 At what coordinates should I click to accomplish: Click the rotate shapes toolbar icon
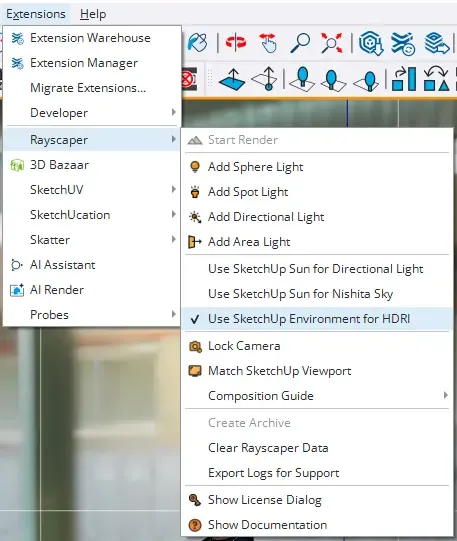(x=436, y=79)
